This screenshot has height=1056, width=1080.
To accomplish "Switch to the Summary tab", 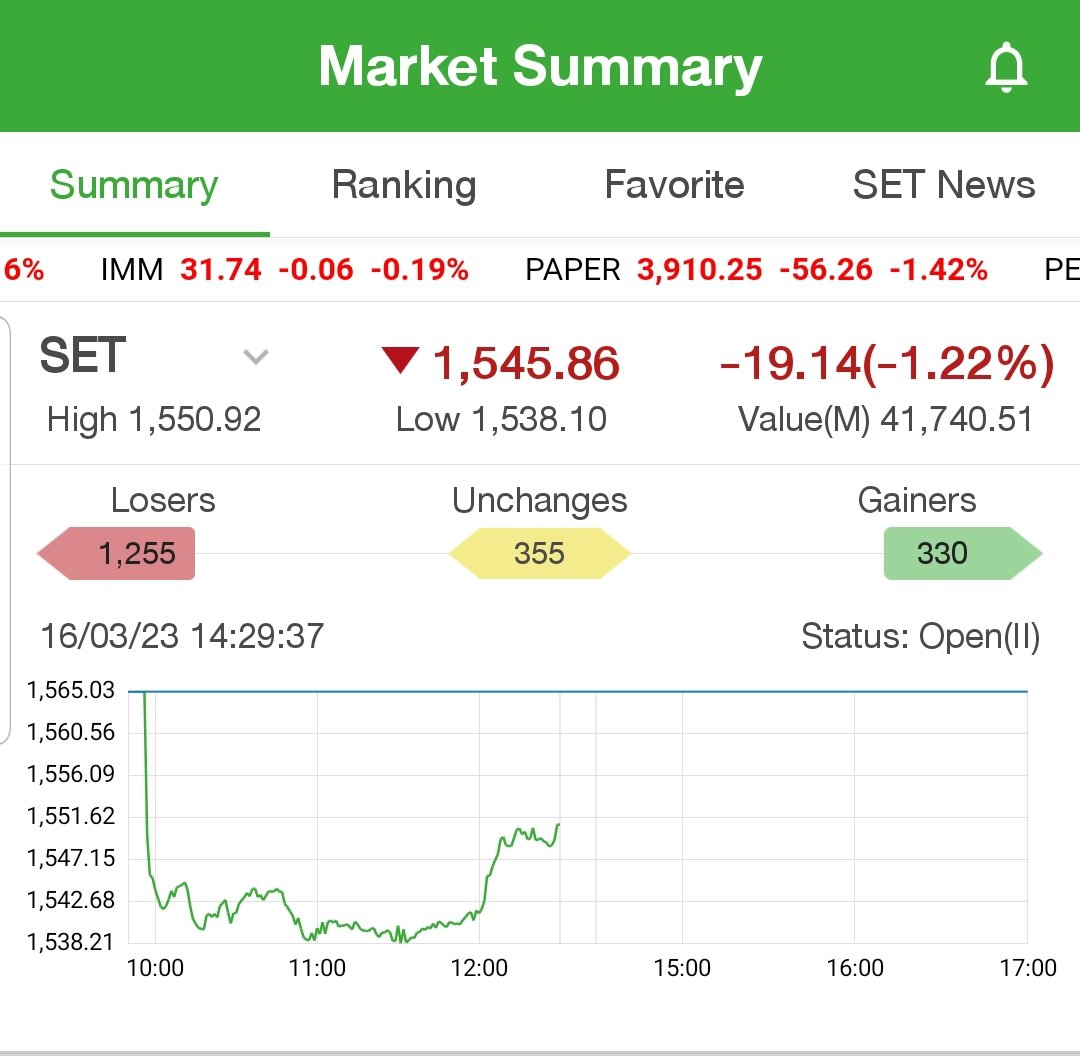I will point(134,186).
